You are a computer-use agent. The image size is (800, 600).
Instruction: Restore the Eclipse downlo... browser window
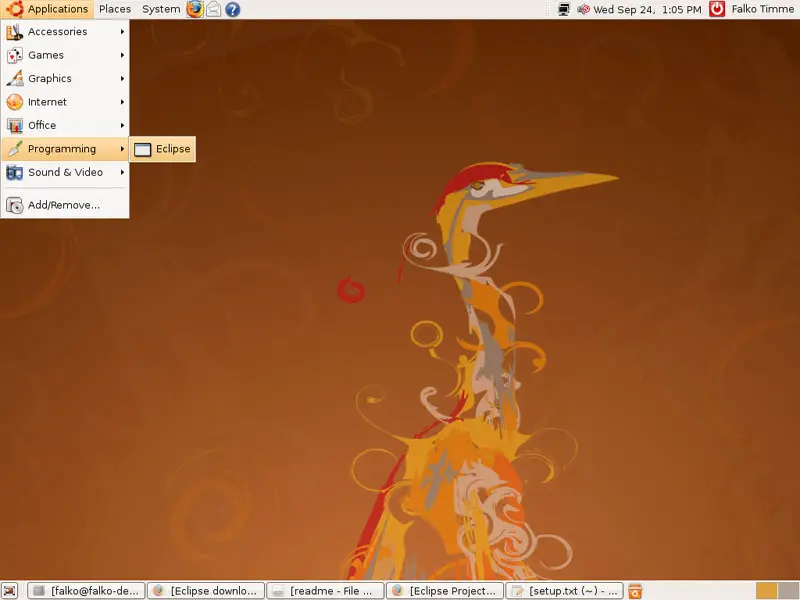pyautogui.click(x=206, y=591)
